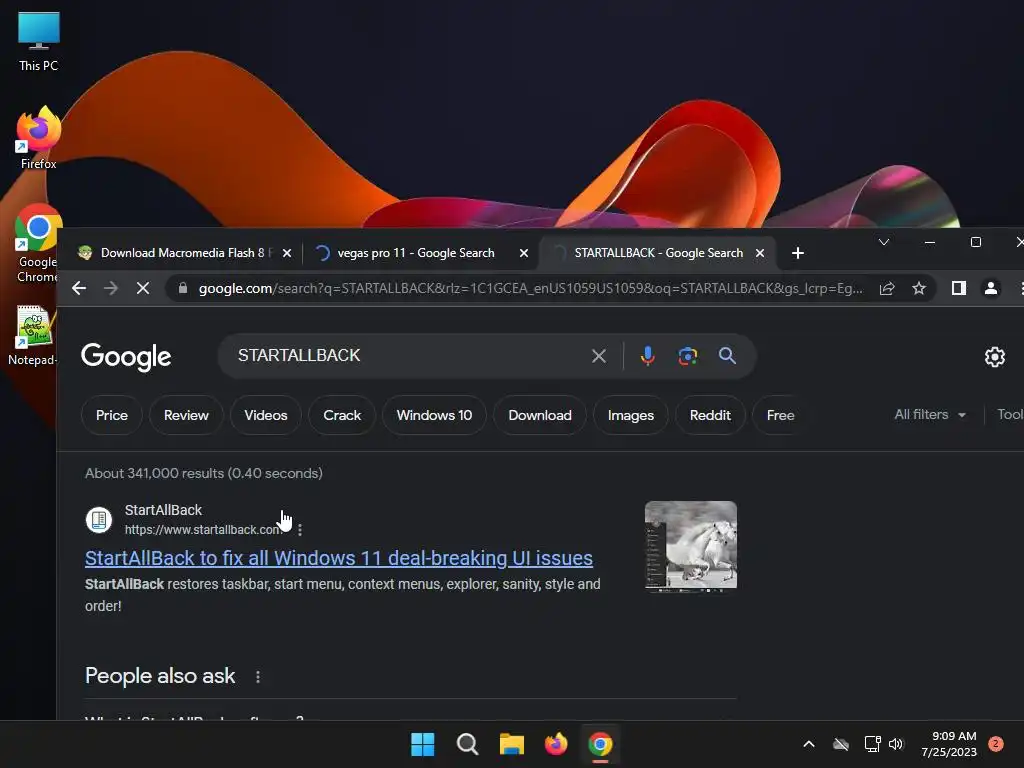Image resolution: width=1024 pixels, height=768 pixels.
Task: Click the address bar URL
Action: click(x=530, y=288)
